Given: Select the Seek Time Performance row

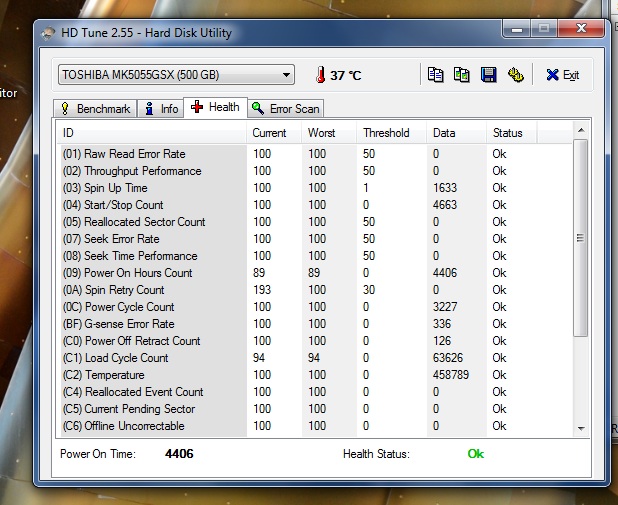Looking at the screenshot, I should tap(315, 255).
